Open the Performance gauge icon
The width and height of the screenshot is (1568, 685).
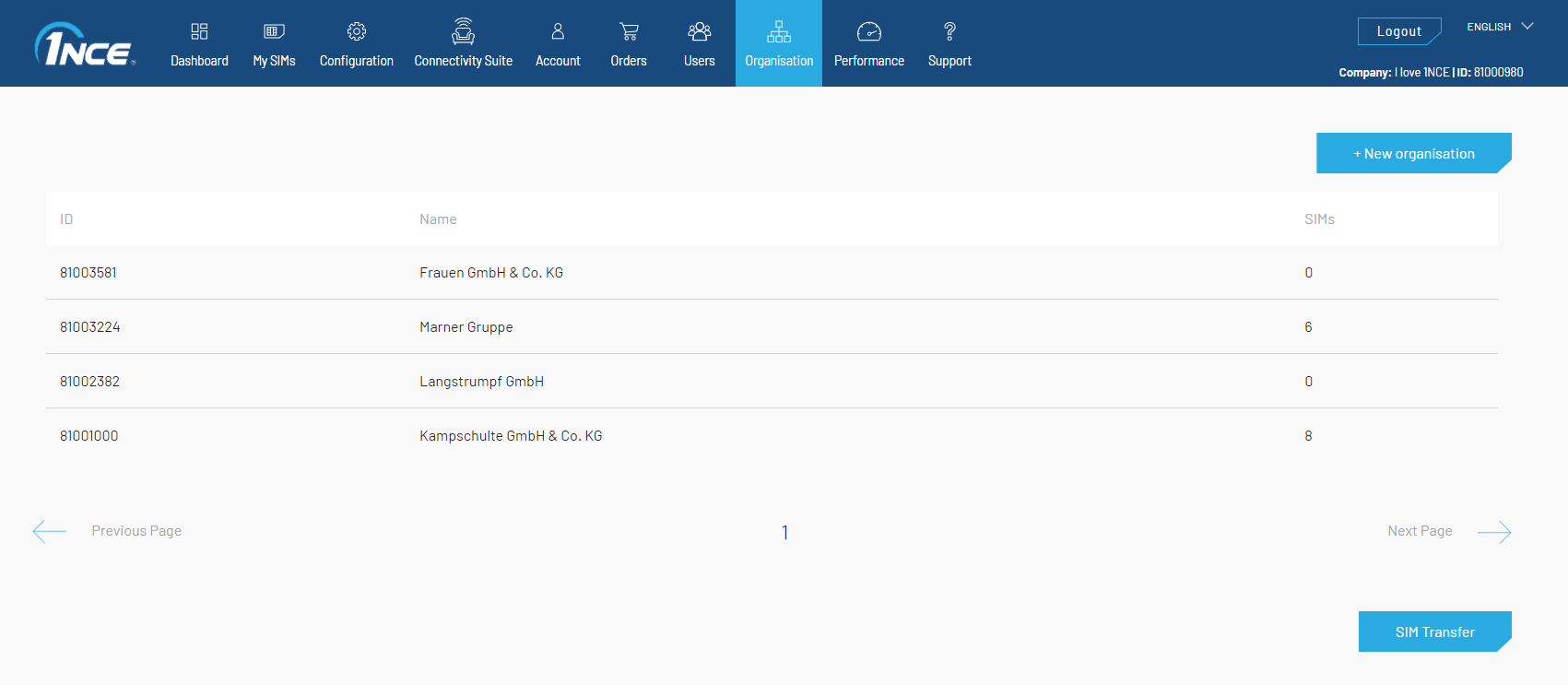pyautogui.click(x=869, y=31)
